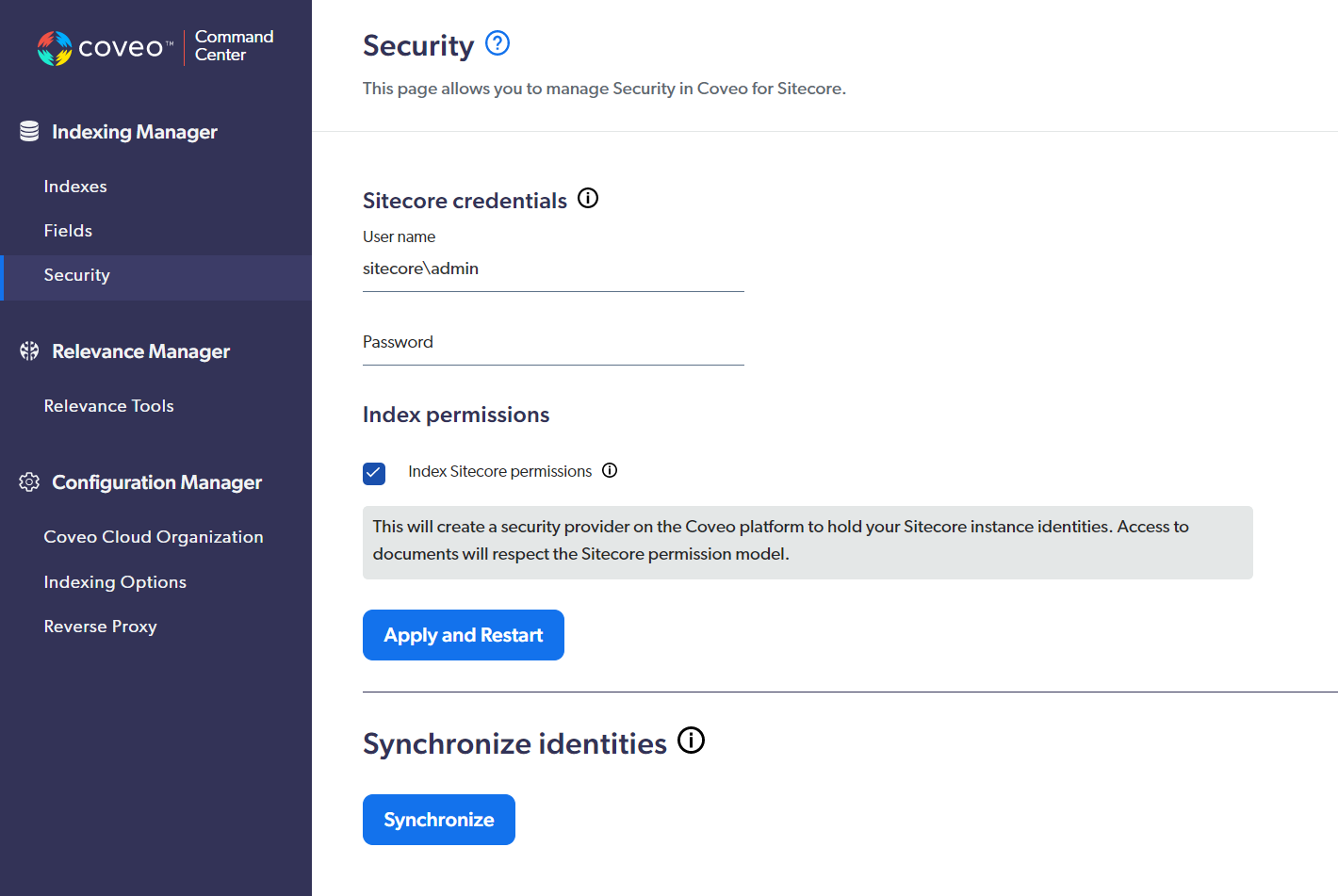This screenshot has width=1338, height=896.
Task: Open the Indexes page
Action: 75,187
